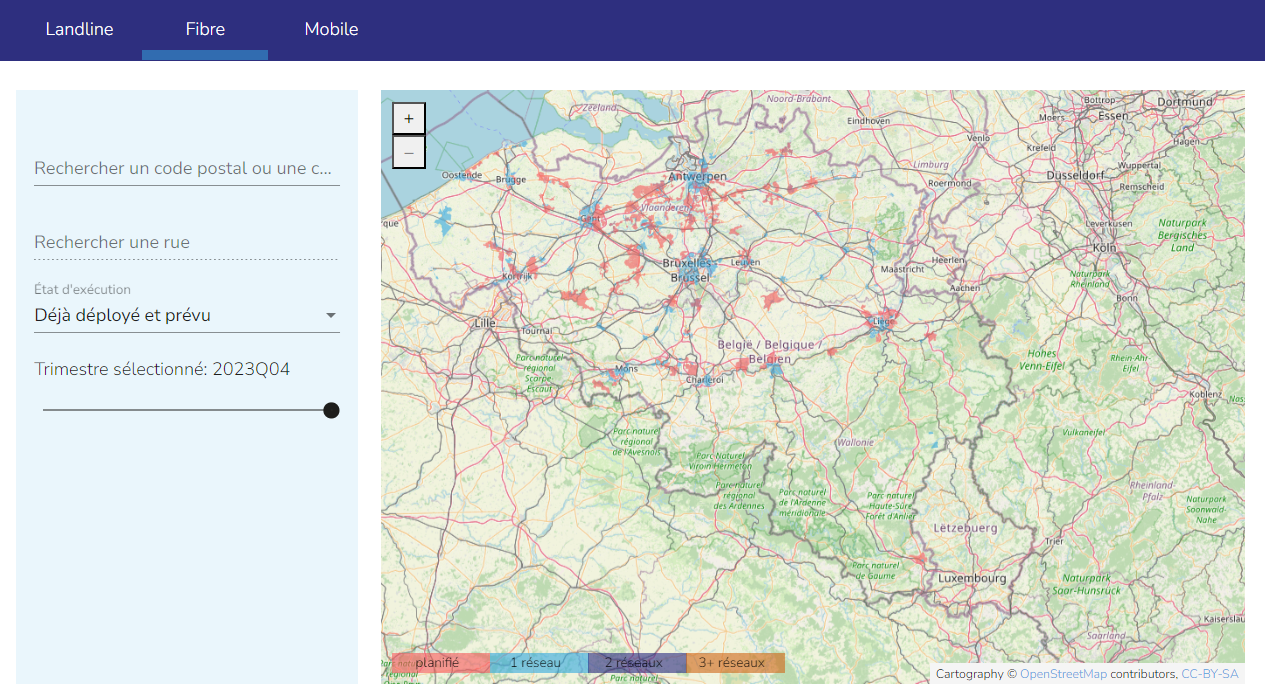
Task: Click the purple 2 réseaux legend swatch
Action: click(x=636, y=663)
